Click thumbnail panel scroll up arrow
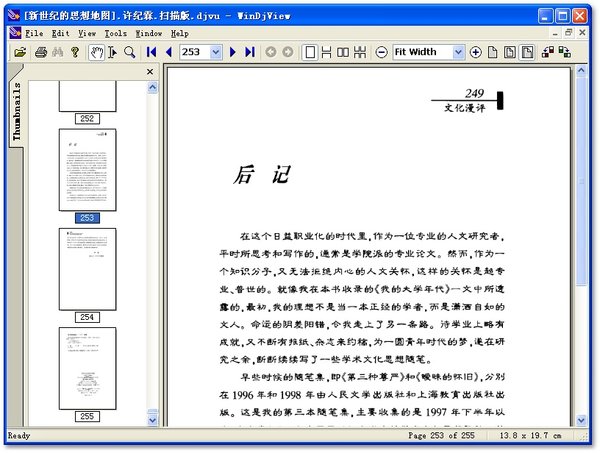The width and height of the screenshot is (600, 453). point(152,88)
